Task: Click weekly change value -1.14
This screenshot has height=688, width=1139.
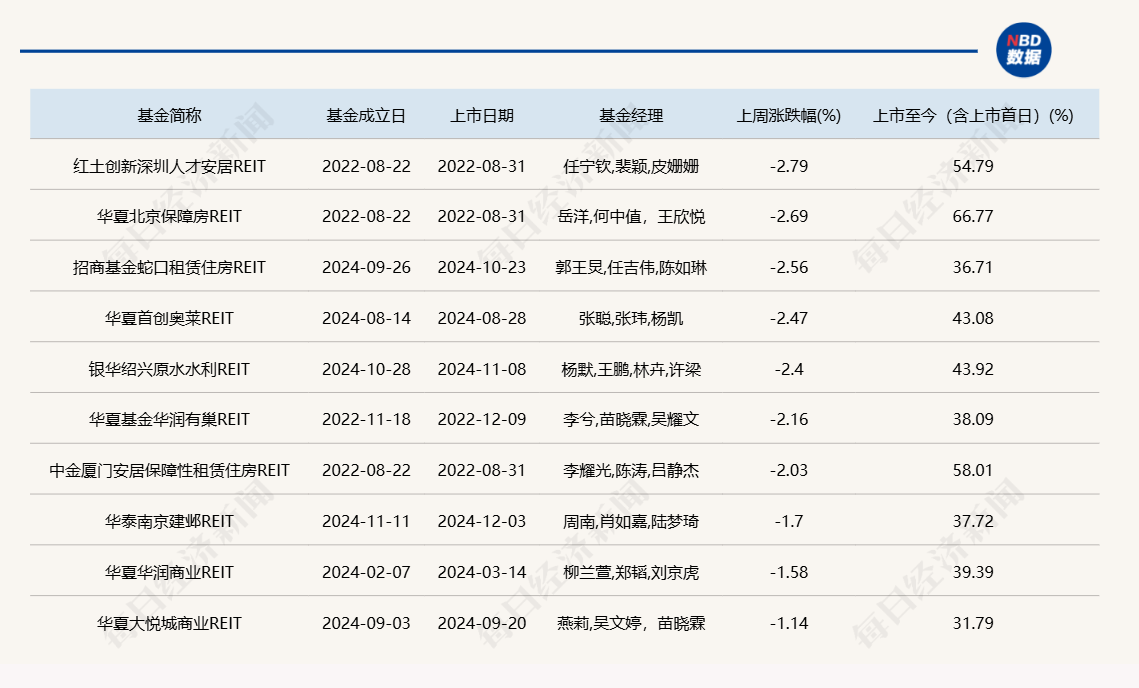Action: (x=789, y=623)
